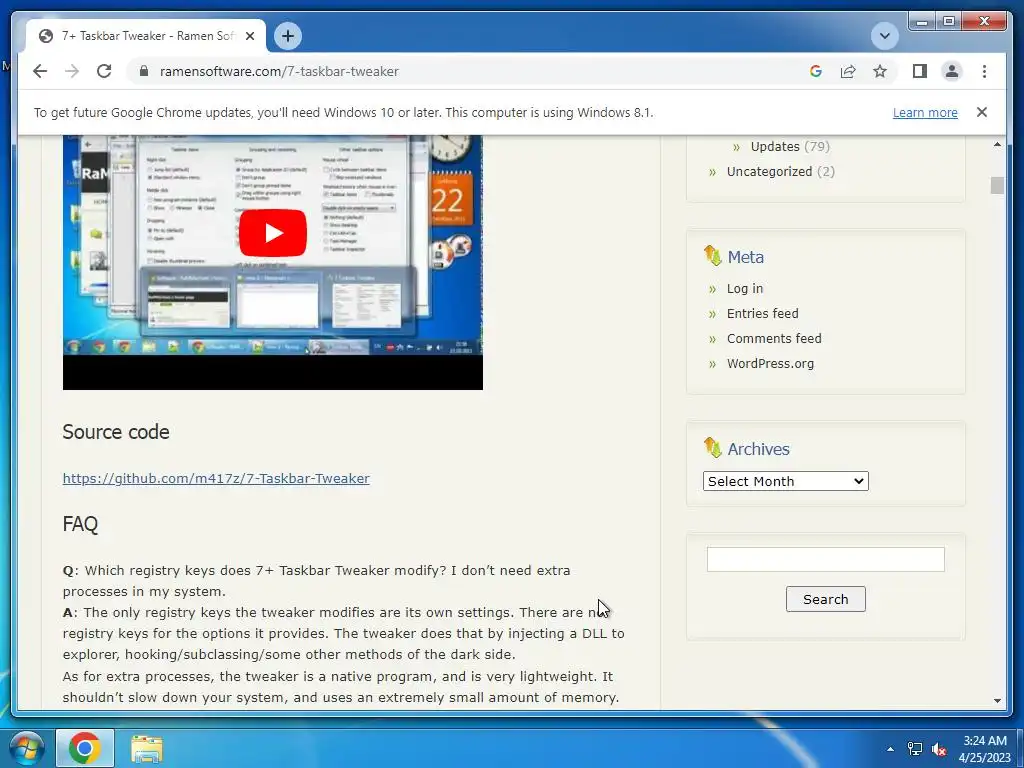Click the forward navigation arrow
The width and height of the screenshot is (1024, 768).
72,71
